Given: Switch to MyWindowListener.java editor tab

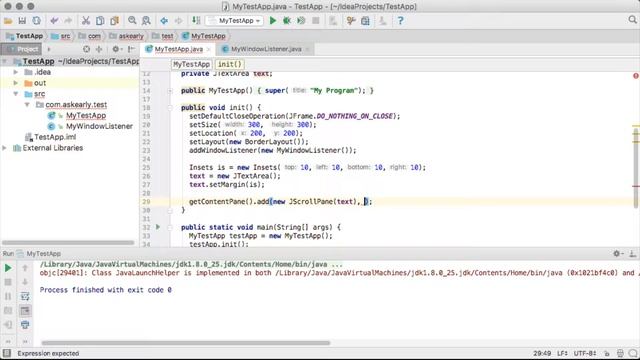Looking at the screenshot, I should pos(266,49).
